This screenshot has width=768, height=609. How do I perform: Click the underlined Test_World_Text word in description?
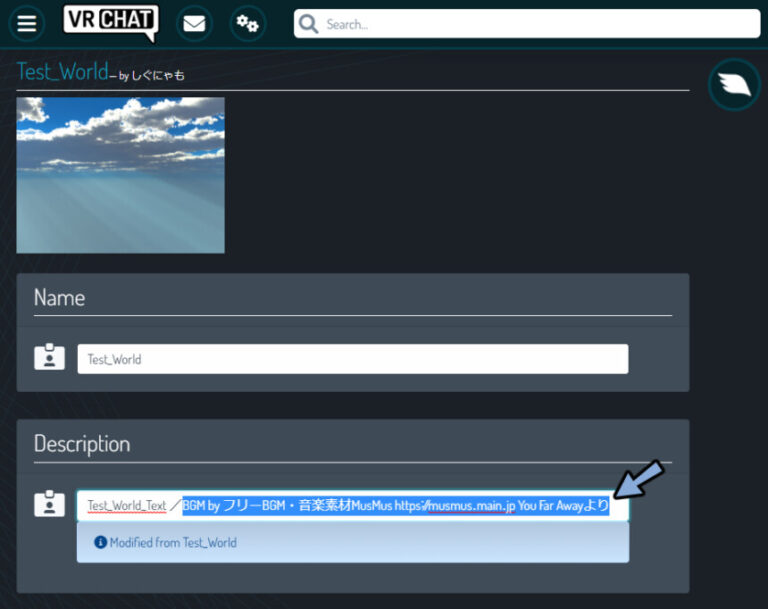pyautogui.click(x=127, y=506)
